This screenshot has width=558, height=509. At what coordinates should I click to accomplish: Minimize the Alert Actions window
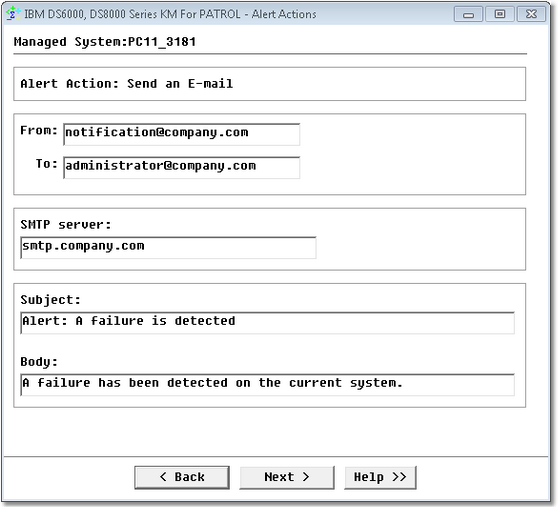(468, 14)
